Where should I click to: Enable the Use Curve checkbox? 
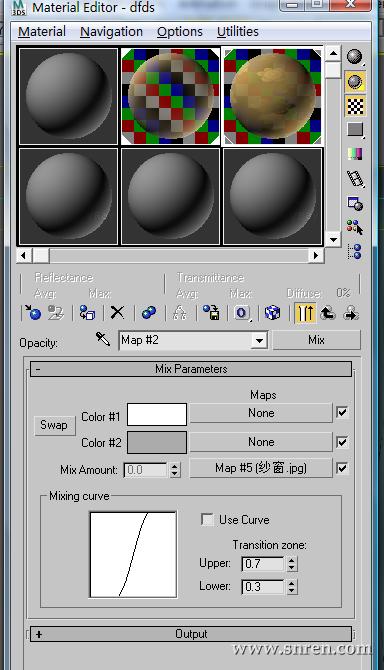pos(207,520)
